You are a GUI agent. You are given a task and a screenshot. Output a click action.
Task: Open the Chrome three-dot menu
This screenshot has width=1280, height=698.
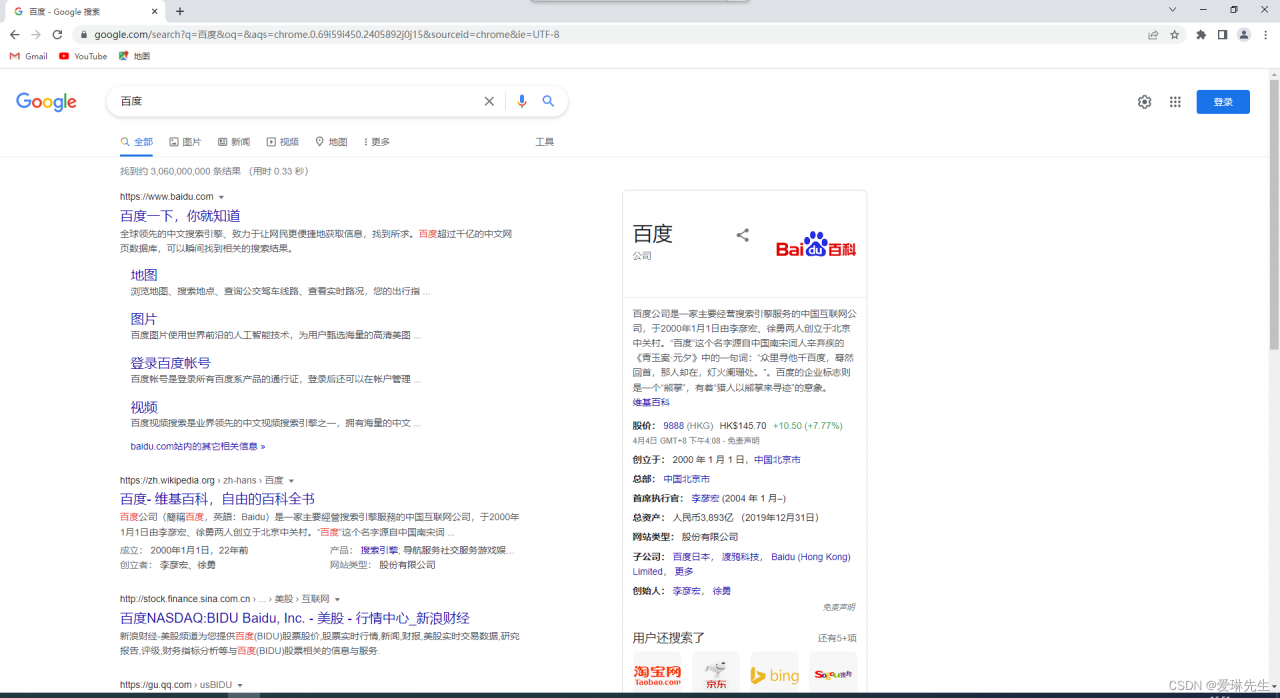click(x=1266, y=34)
